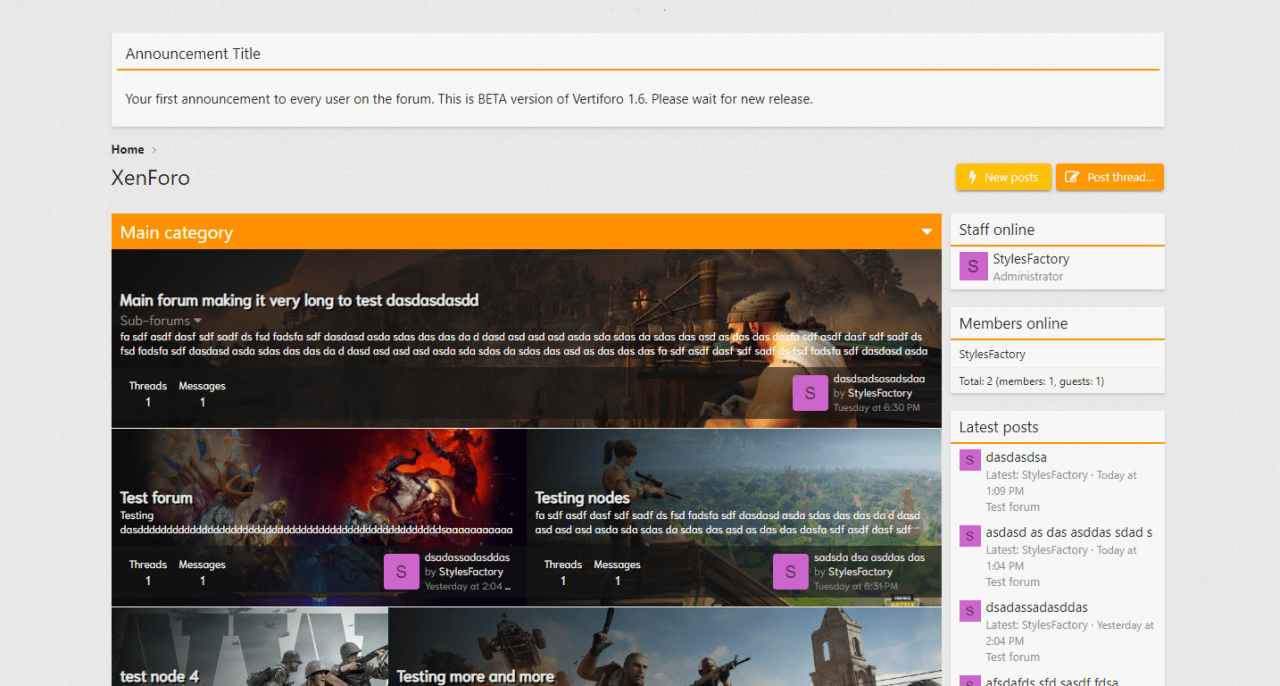Expand the Sub-forums dropdown
Screen dimensions: 1280x686
(161, 321)
